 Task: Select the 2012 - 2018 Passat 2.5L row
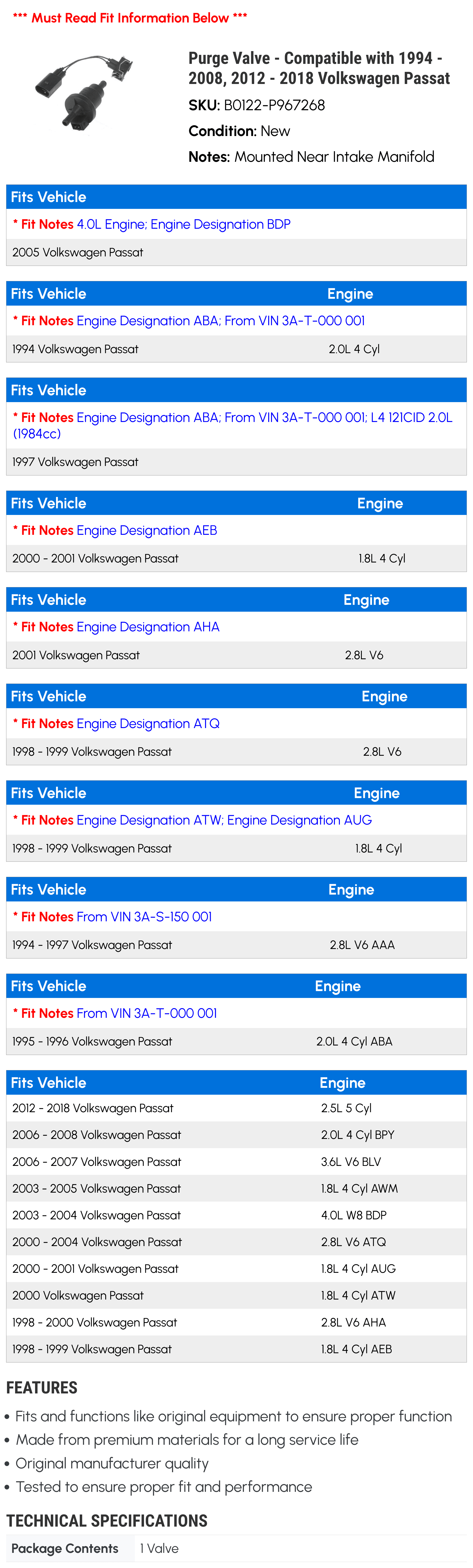[236, 1108]
